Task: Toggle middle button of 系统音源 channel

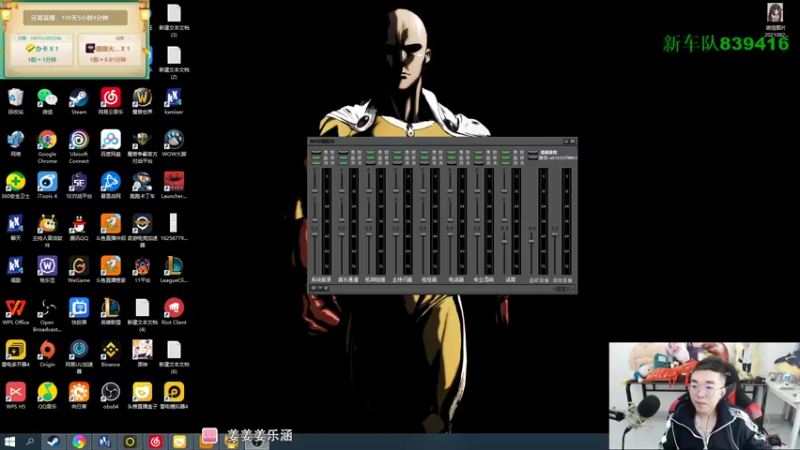Action: pyautogui.click(x=316, y=157)
